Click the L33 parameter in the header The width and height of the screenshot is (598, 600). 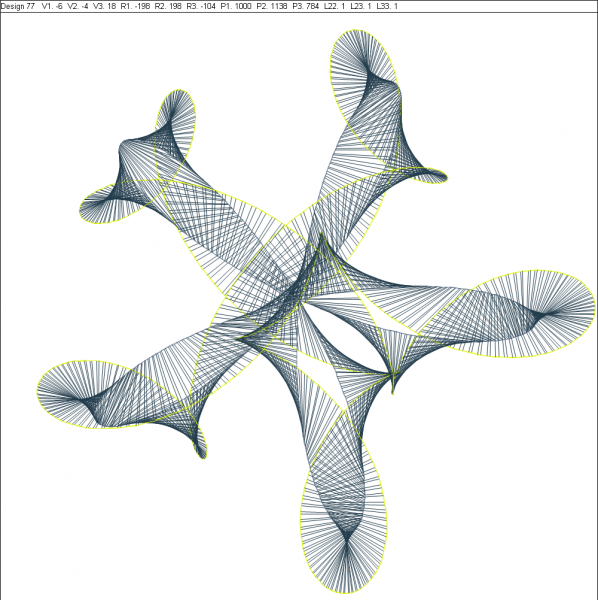[387, 7]
